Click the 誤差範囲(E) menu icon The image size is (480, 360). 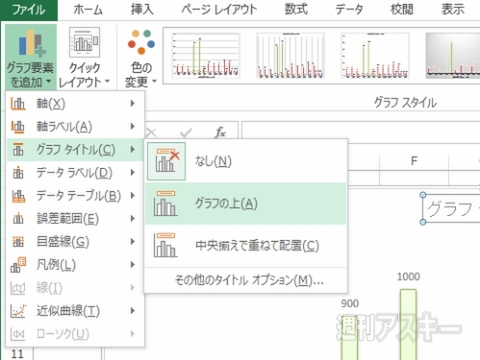[18, 219]
